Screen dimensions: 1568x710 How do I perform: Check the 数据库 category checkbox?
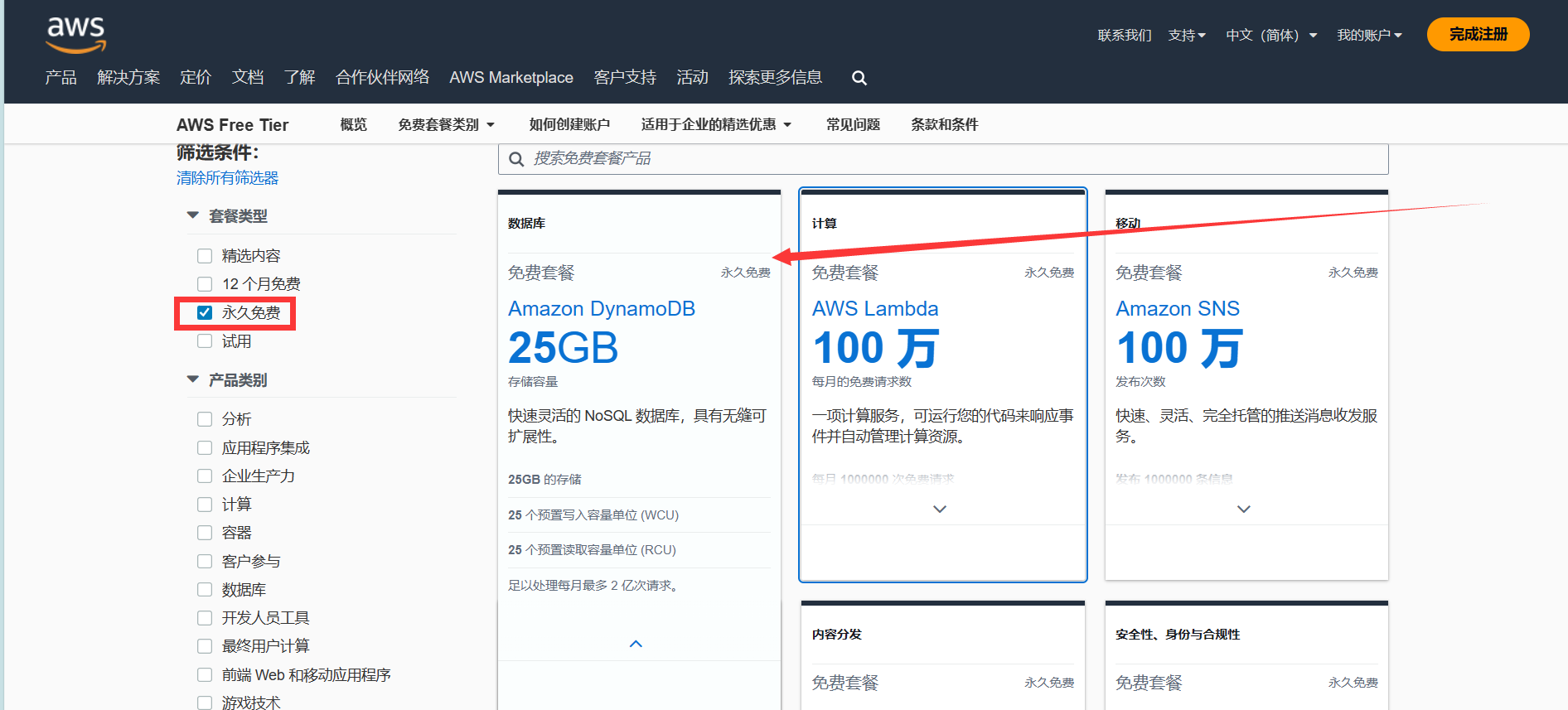(x=205, y=590)
